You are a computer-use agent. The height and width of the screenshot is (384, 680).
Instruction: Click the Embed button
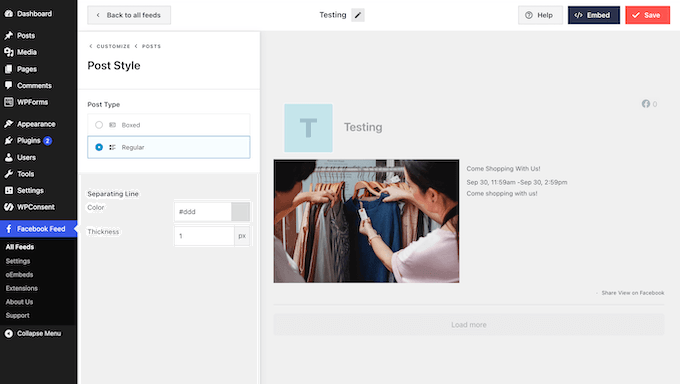click(x=594, y=15)
